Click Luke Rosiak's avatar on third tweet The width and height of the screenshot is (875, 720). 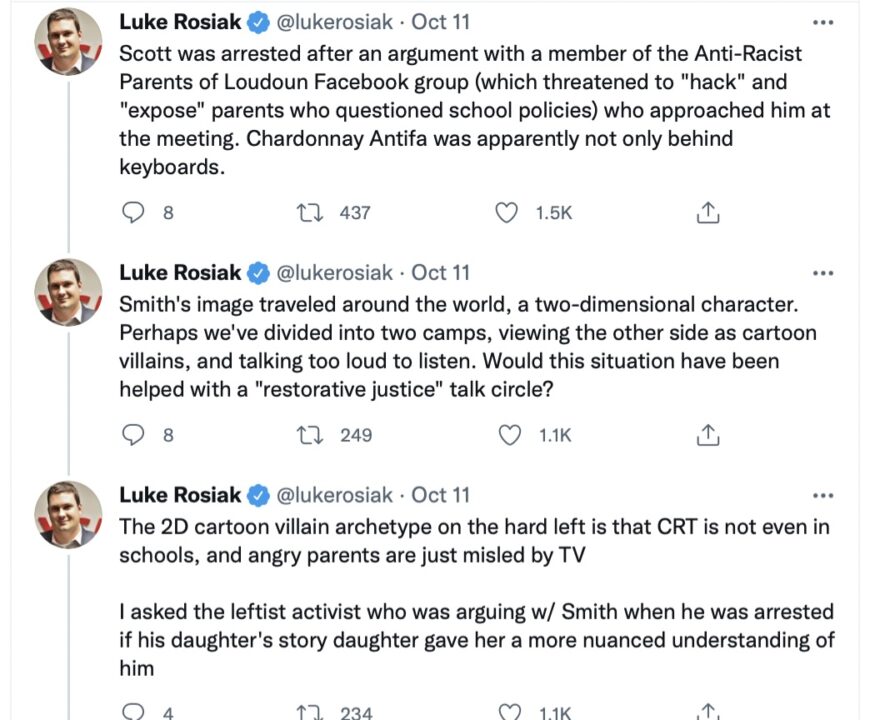click(x=69, y=514)
